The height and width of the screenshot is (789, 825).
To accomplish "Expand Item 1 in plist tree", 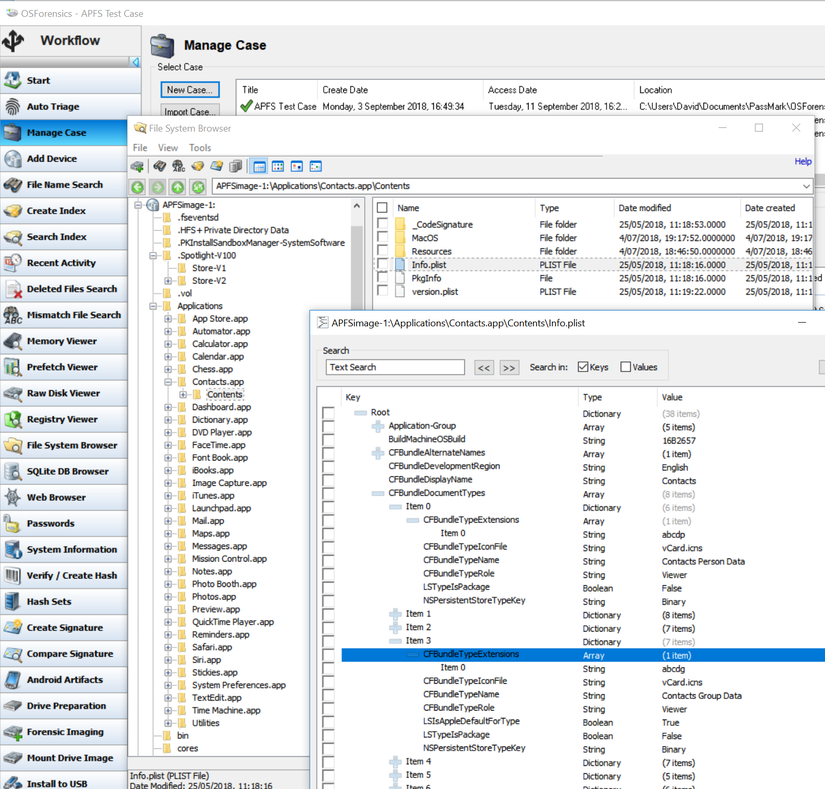I will point(395,614).
